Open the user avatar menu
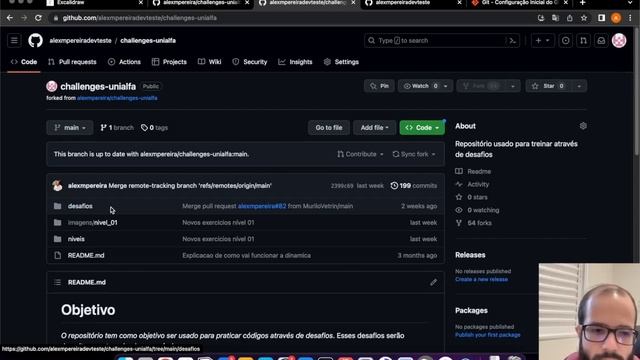Viewport: 640px width, 360px height. (x=619, y=40)
